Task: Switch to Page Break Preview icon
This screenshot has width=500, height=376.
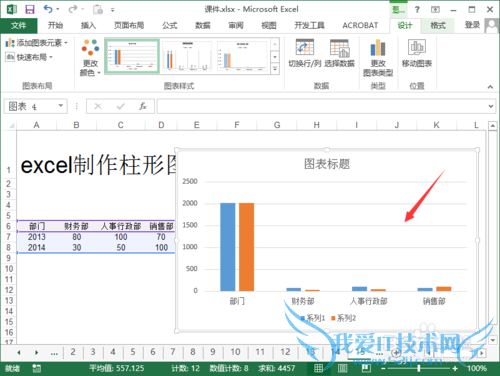Action: click(366, 368)
